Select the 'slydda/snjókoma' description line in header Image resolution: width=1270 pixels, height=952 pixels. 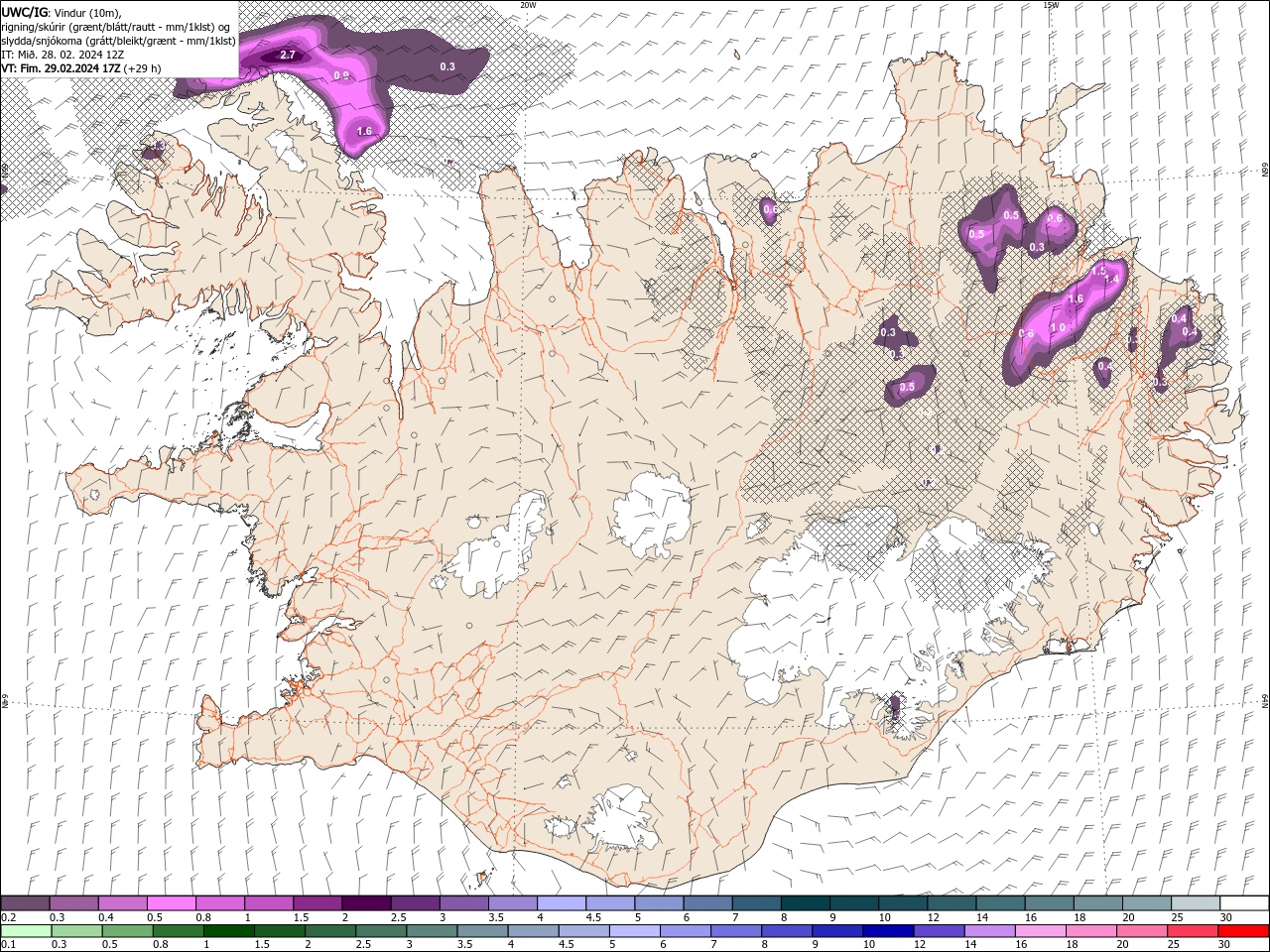pos(119,41)
